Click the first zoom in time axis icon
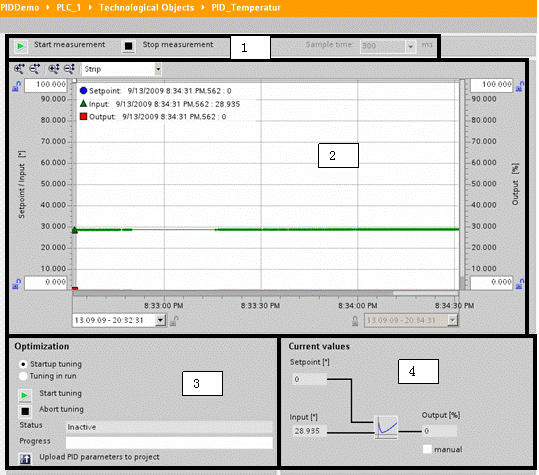539x475 pixels. (x=19, y=69)
